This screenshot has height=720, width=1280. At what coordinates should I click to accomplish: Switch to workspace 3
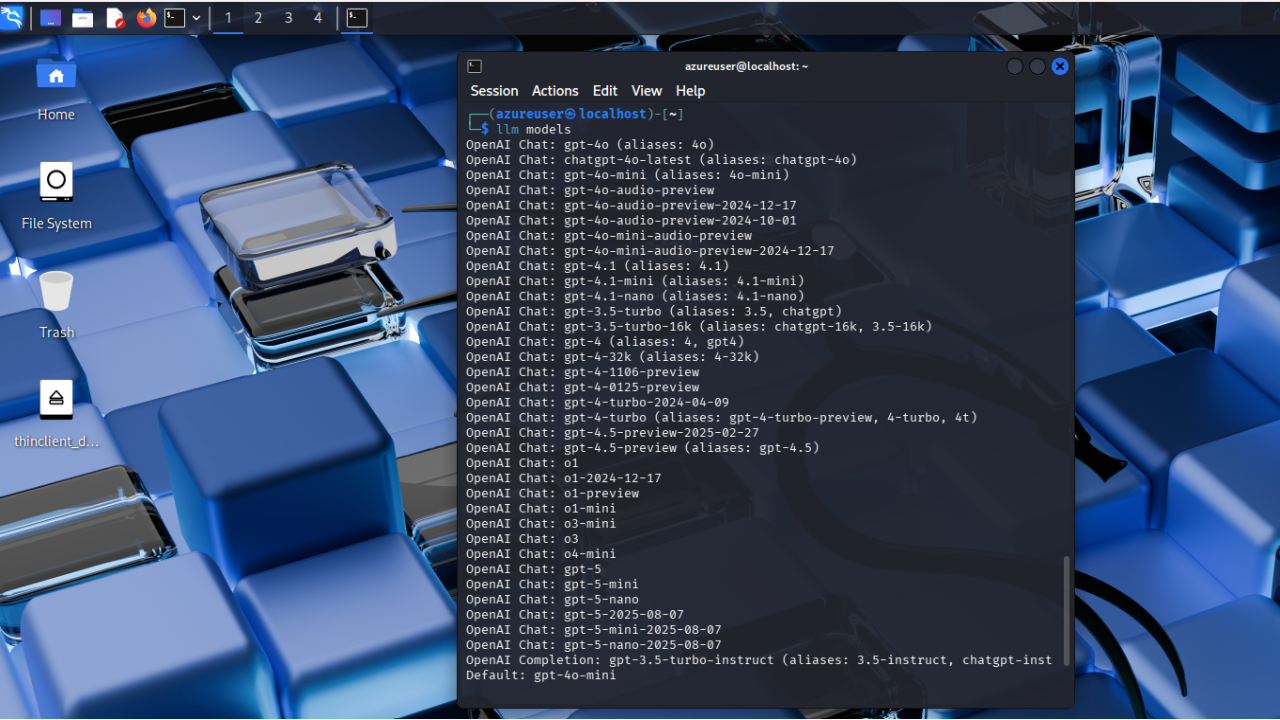coord(289,18)
